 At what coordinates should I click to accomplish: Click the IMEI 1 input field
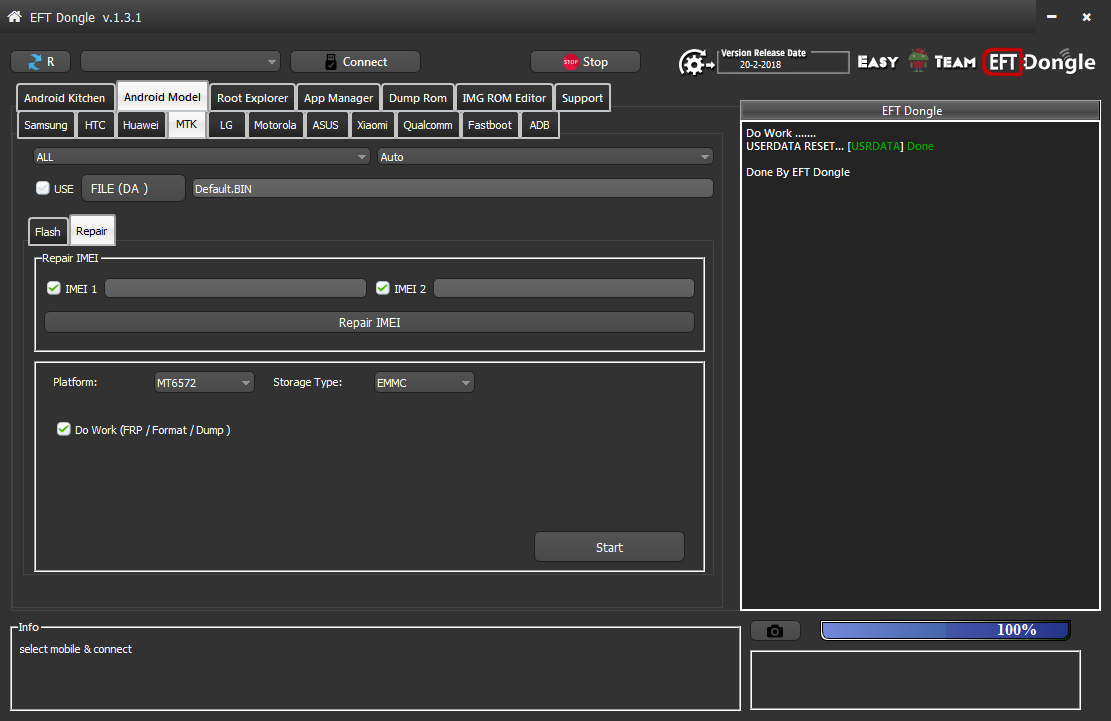pos(235,288)
